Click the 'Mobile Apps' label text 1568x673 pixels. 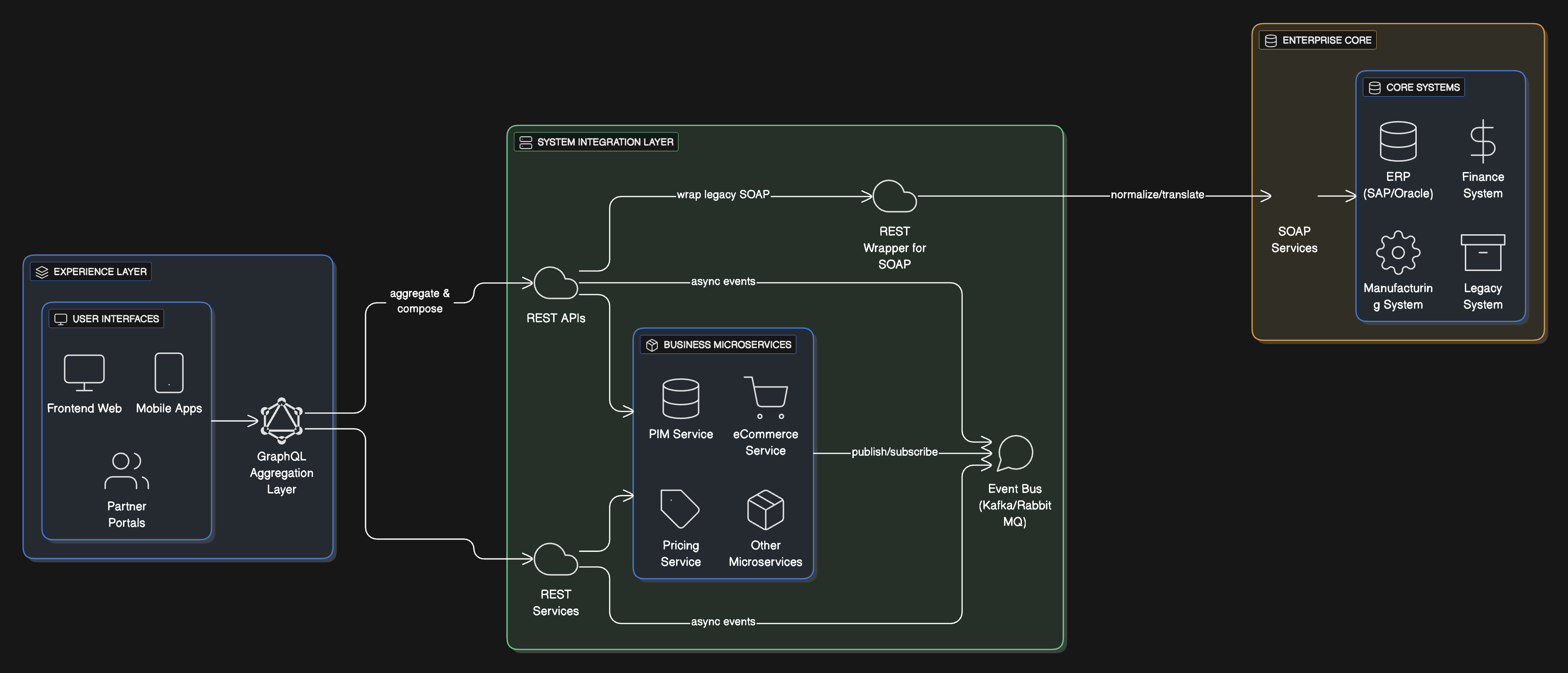(x=169, y=409)
